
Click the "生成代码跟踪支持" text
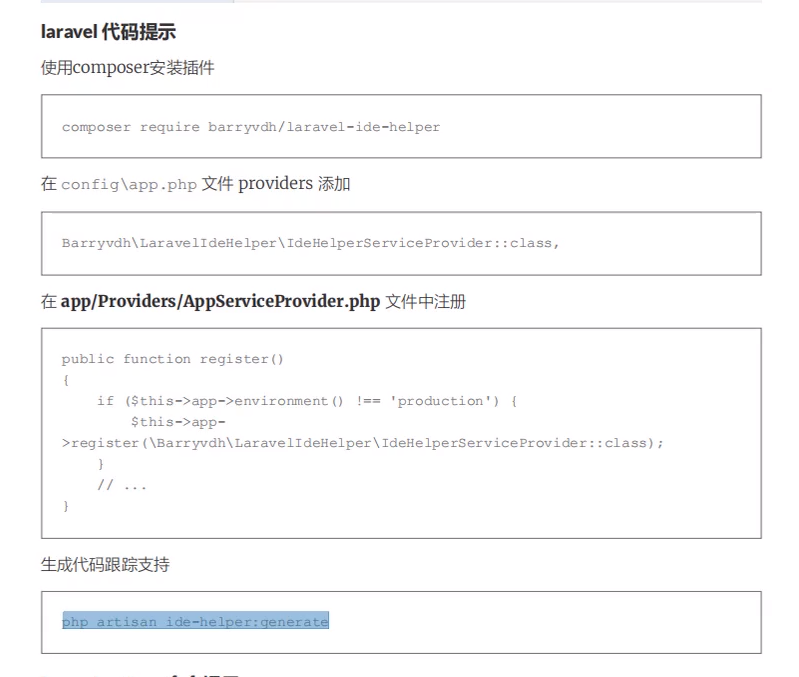click(105, 565)
